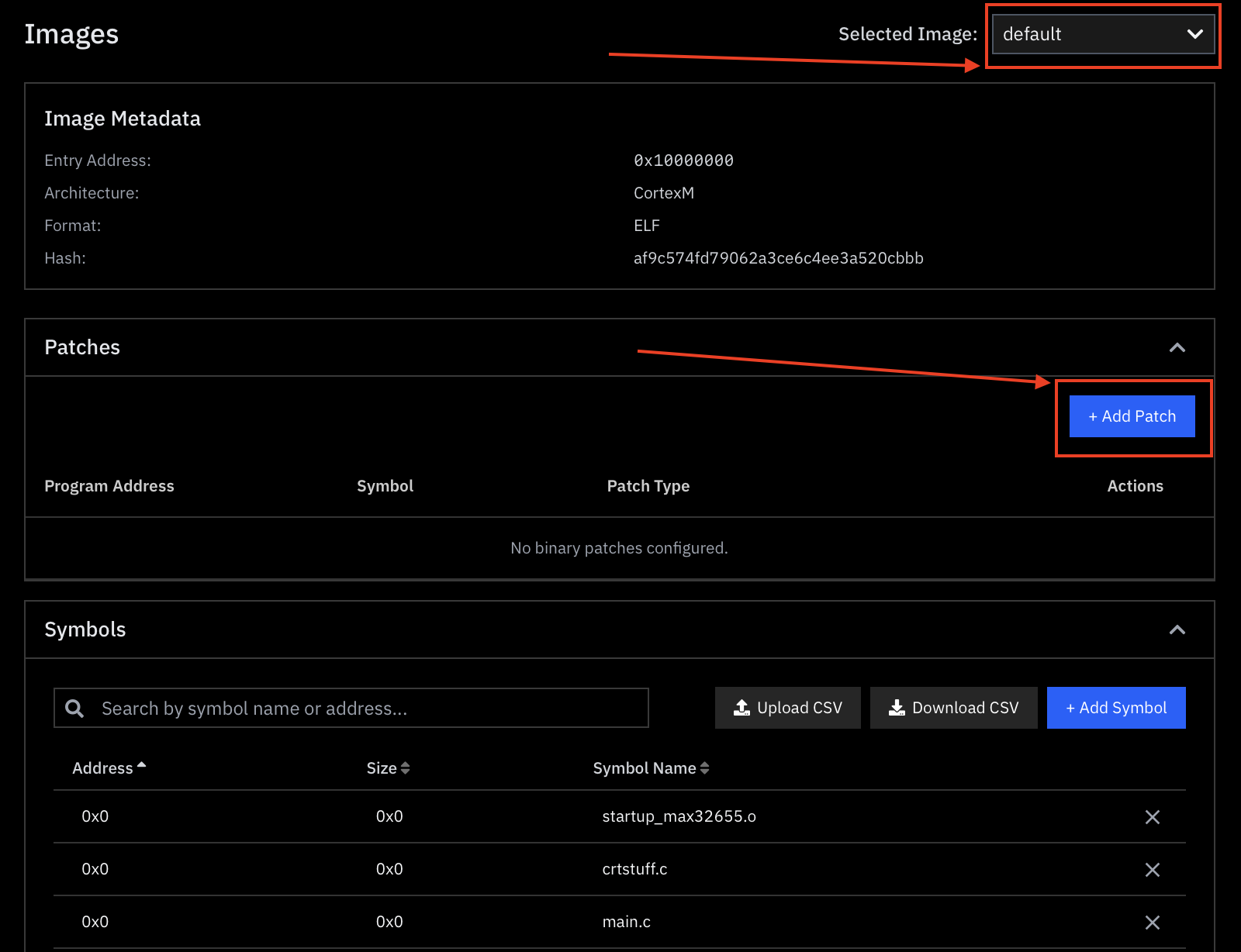Select the main.c symbol row
Image resolution: width=1241 pixels, height=952 pixels.
coord(626,922)
